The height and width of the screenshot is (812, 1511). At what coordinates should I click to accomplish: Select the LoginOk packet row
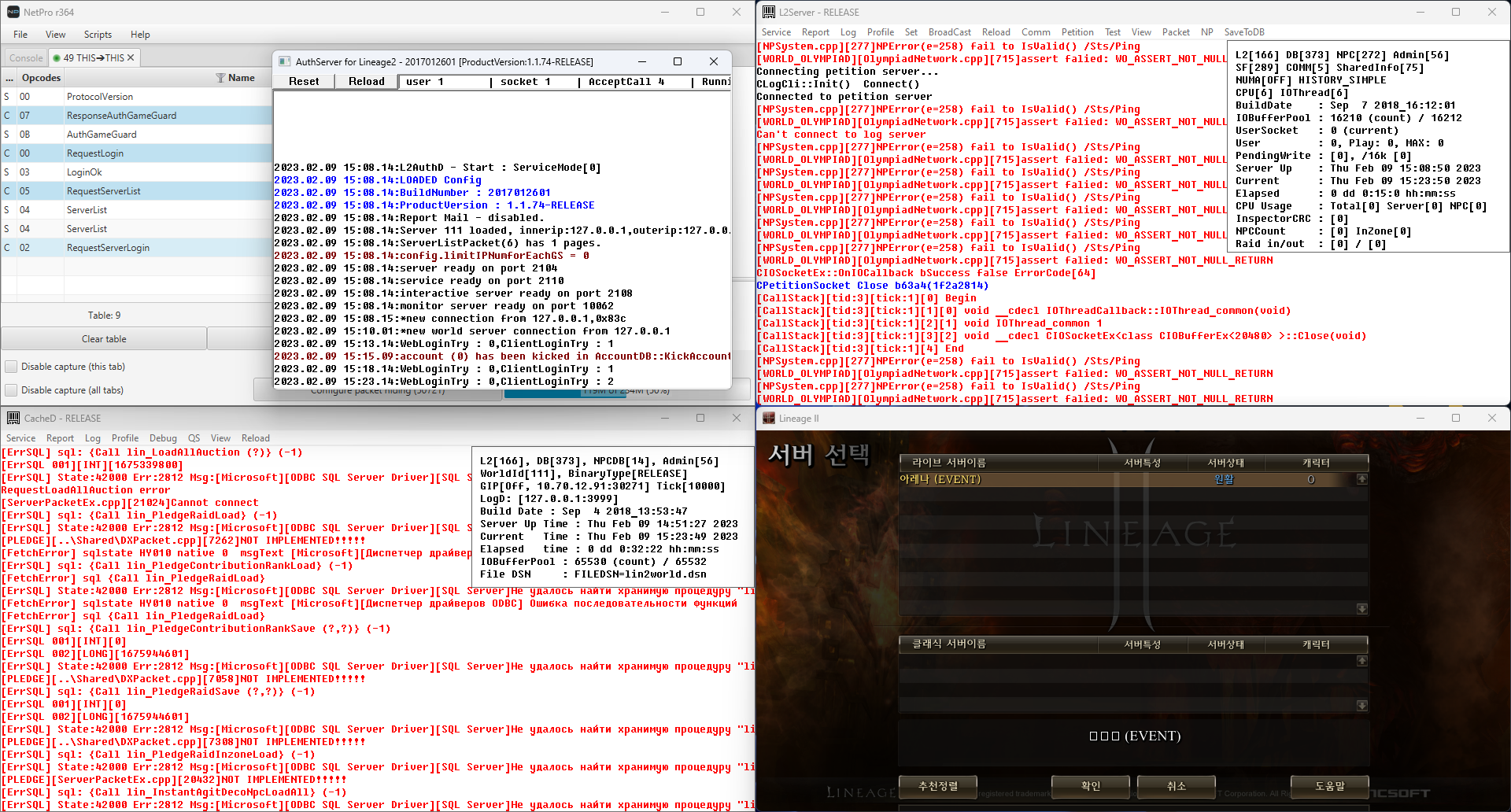click(x=137, y=172)
